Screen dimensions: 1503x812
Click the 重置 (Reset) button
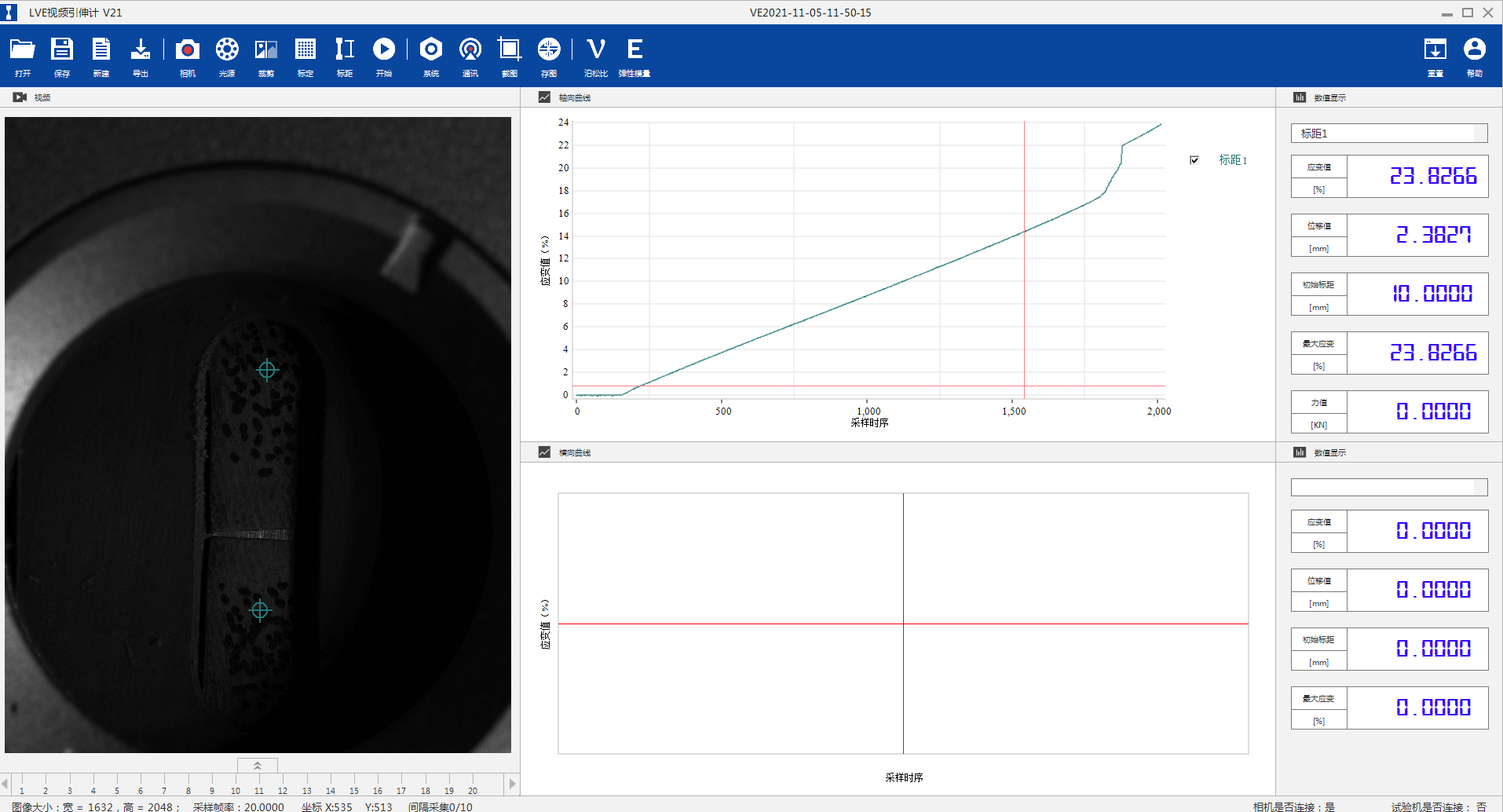tap(1435, 50)
